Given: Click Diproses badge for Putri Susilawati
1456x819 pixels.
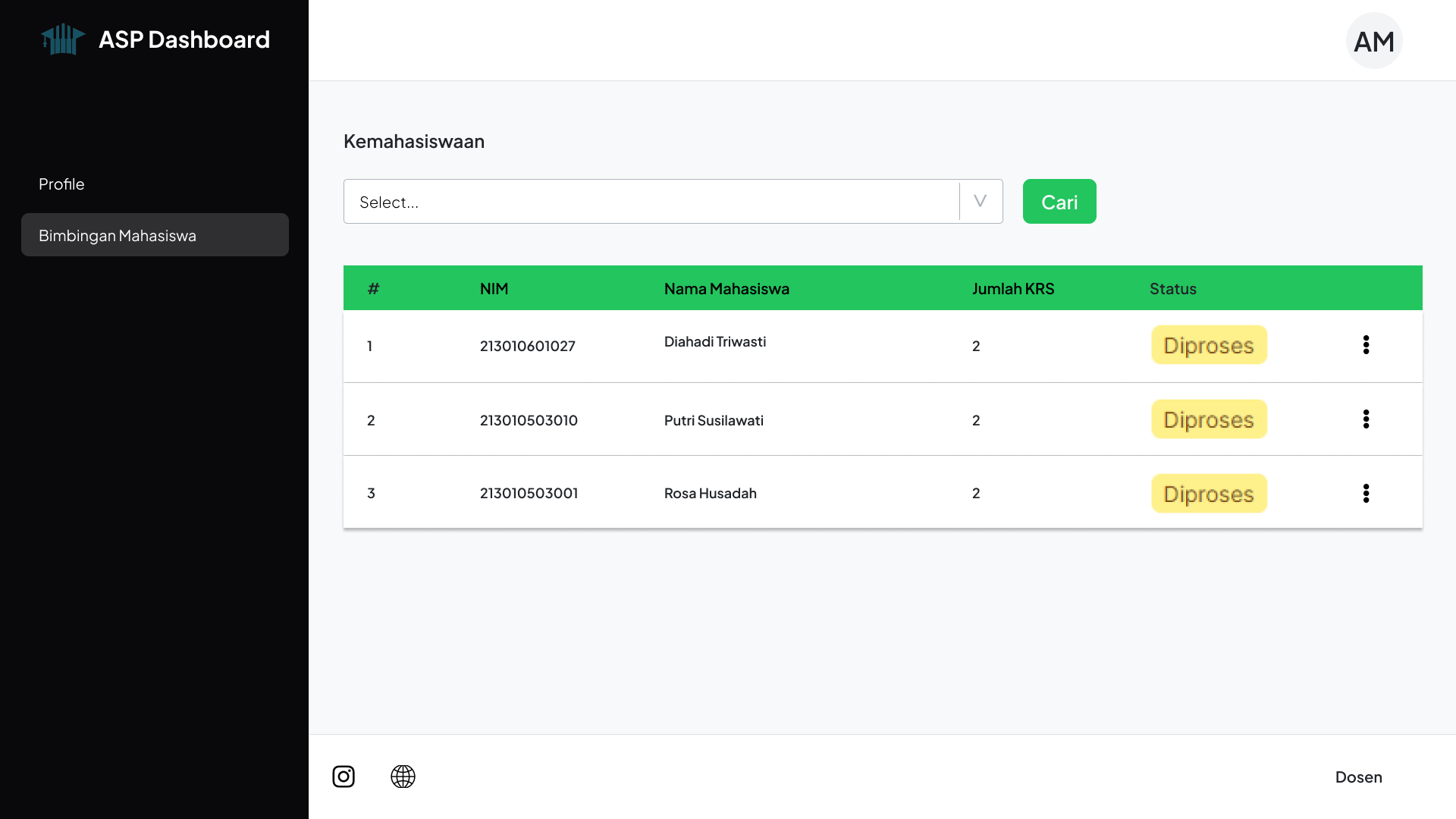Looking at the screenshot, I should (x=1209, y=419).
